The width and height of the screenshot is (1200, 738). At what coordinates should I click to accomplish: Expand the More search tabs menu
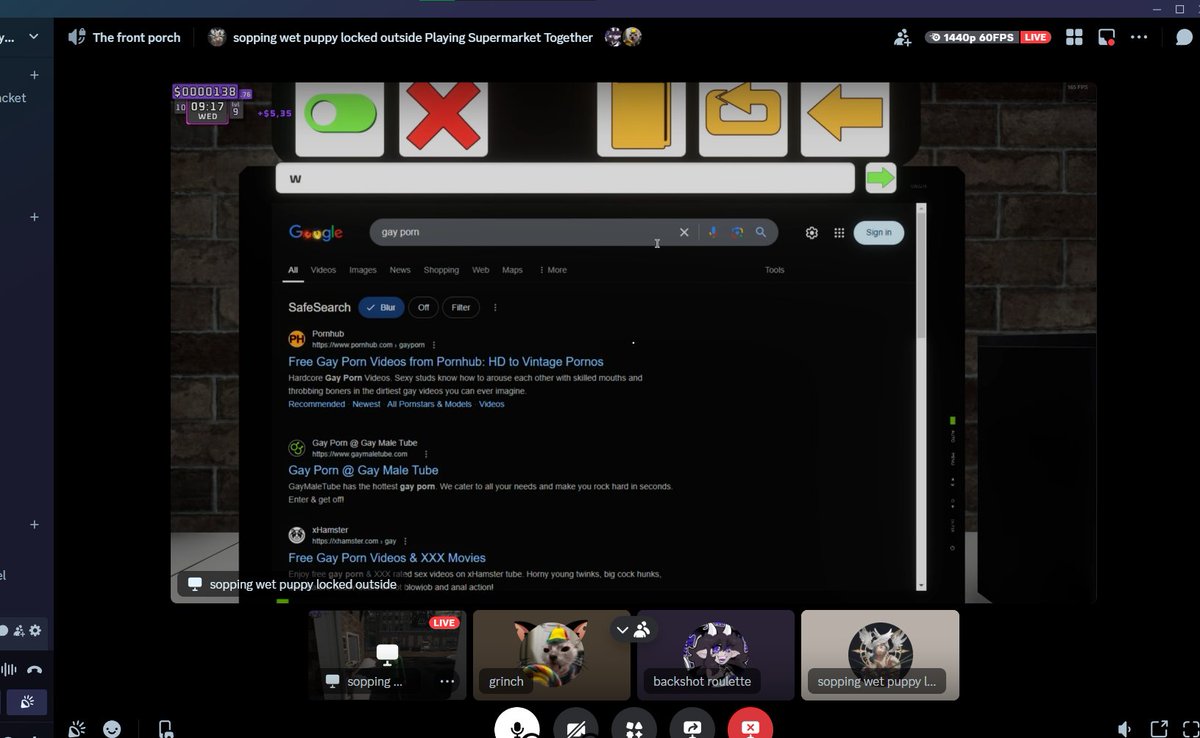(553, 270)
